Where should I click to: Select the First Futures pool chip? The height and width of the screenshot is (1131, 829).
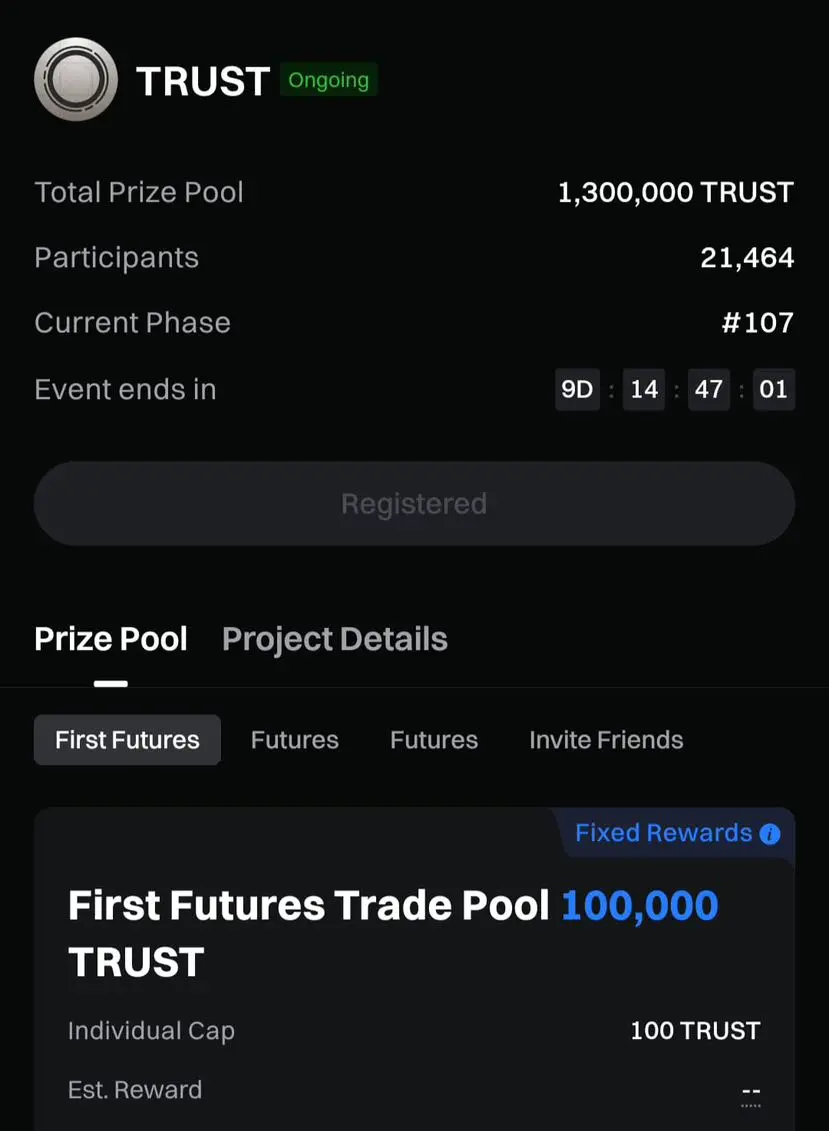click(x=127, y=740)
